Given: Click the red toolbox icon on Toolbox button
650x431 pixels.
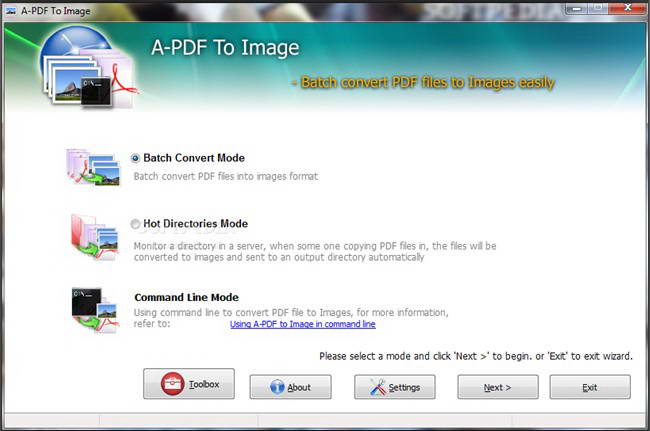Looking at the screenshot, I should 172,384.
